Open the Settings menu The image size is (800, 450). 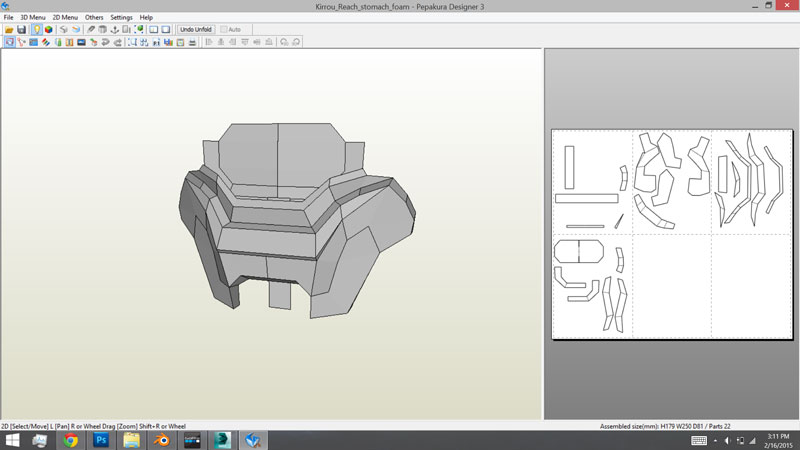coord(121,17)
